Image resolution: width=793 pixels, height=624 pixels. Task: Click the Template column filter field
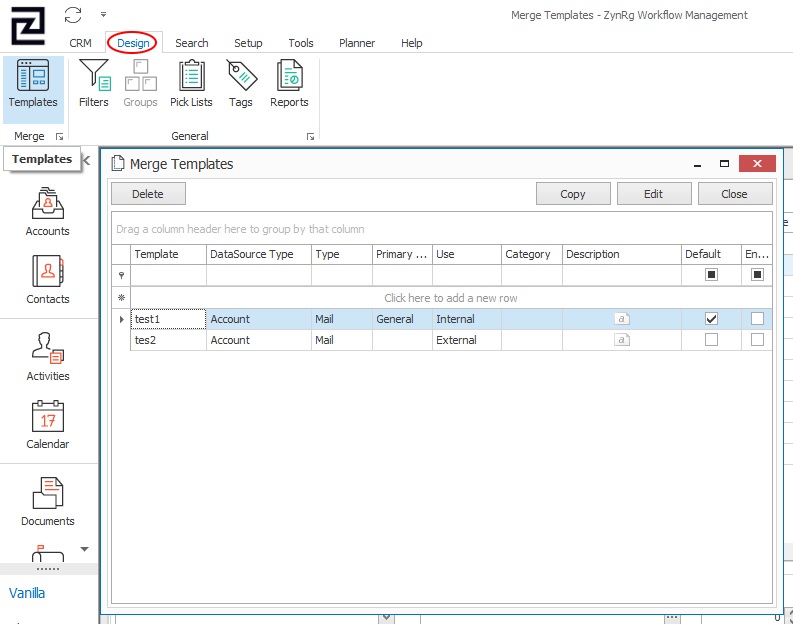pos(168,275)
